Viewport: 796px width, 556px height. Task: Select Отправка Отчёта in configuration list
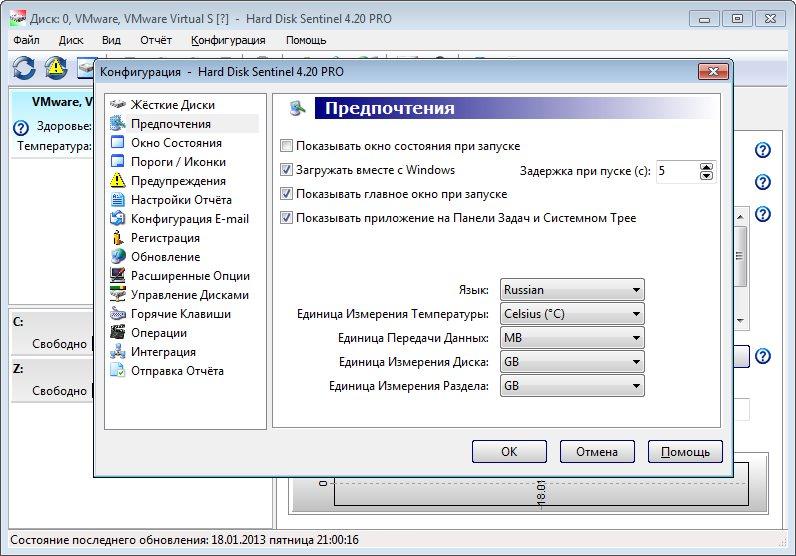(x=177, y=371)
